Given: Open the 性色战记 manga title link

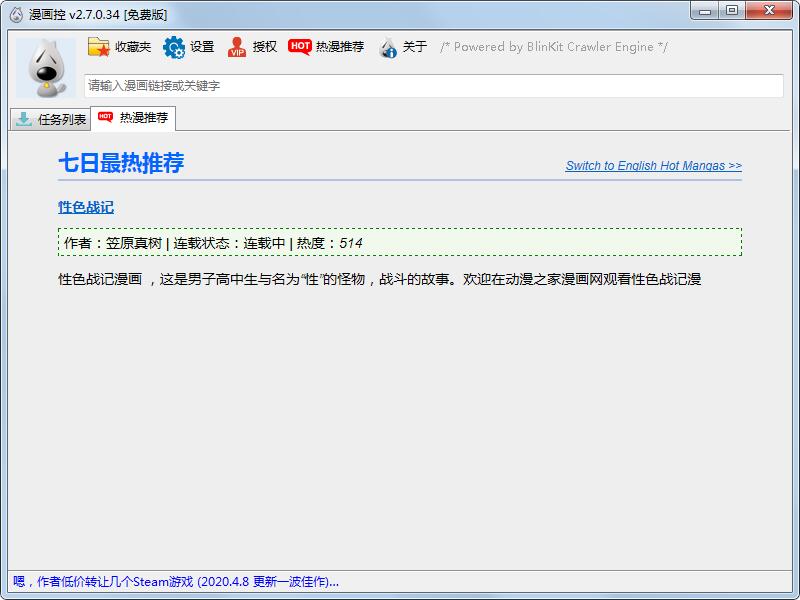Looking at the screenshot, I should 86,207.
